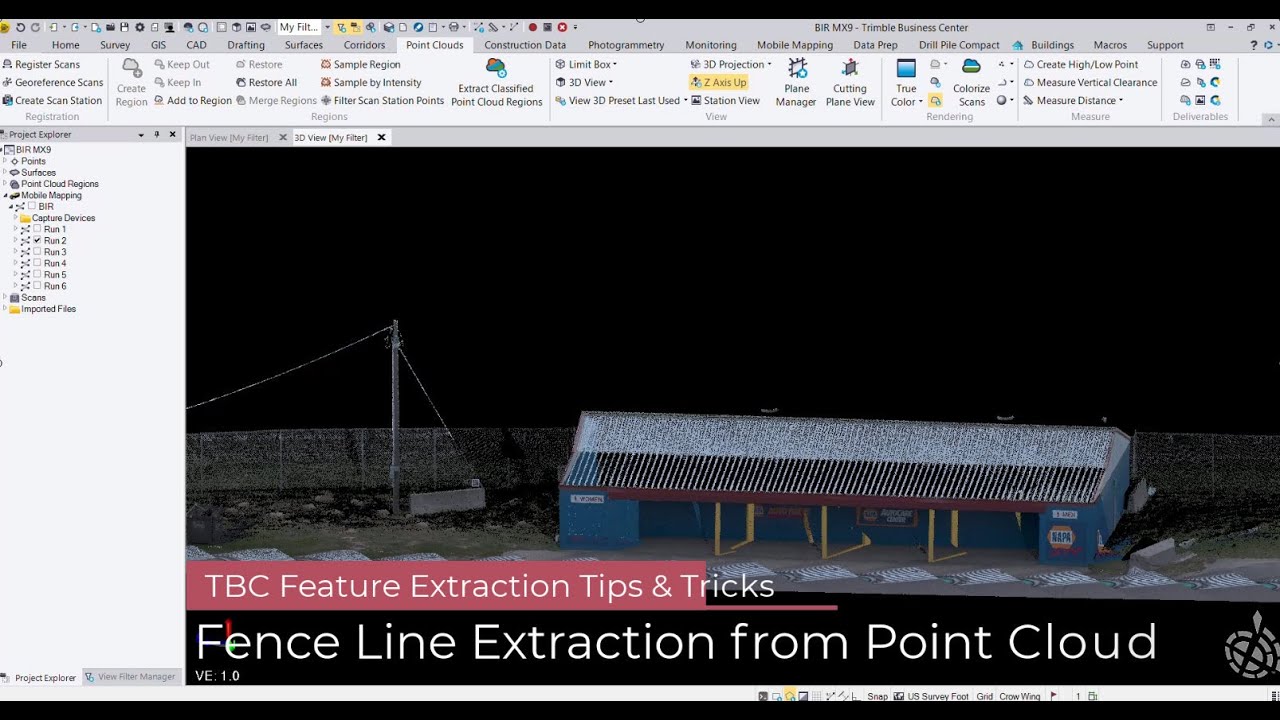The height and width of the screenshot is (720, 1280).
Task: Click Filter Scan Station Points
Action: click(382, 100)
